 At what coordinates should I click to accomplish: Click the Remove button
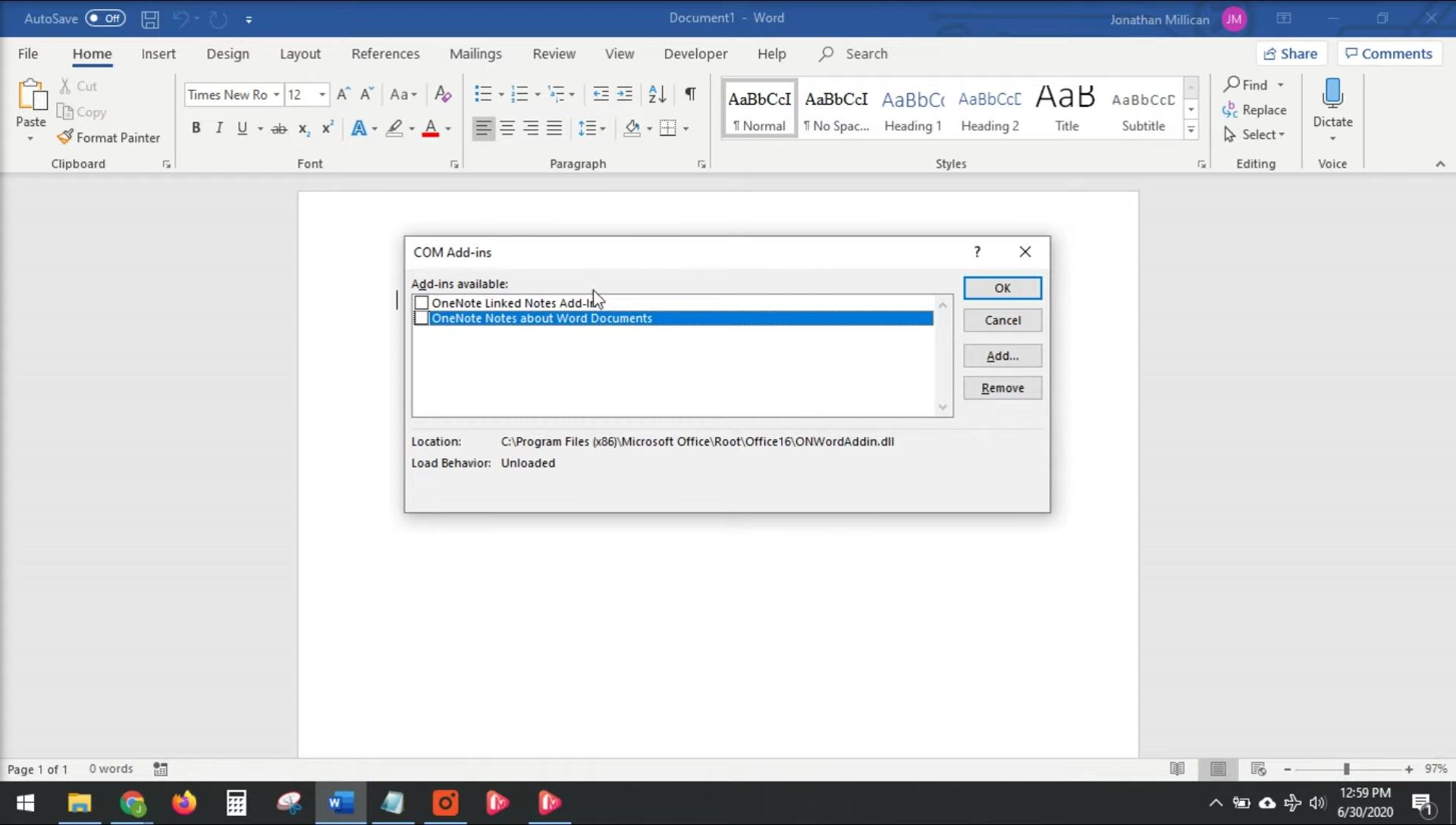point(1003,388)
